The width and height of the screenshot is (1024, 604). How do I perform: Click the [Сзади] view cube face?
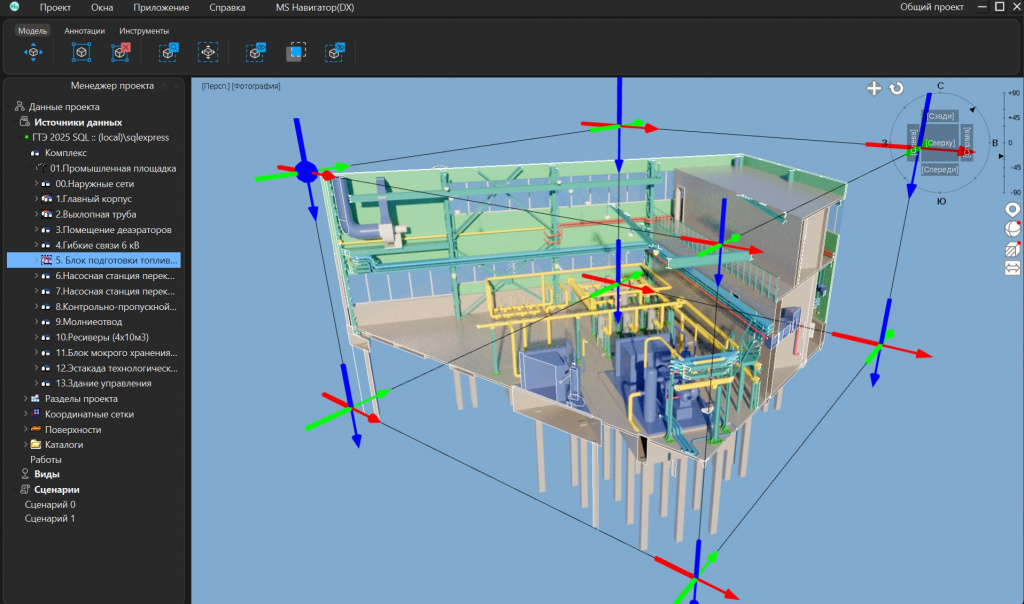940,116
